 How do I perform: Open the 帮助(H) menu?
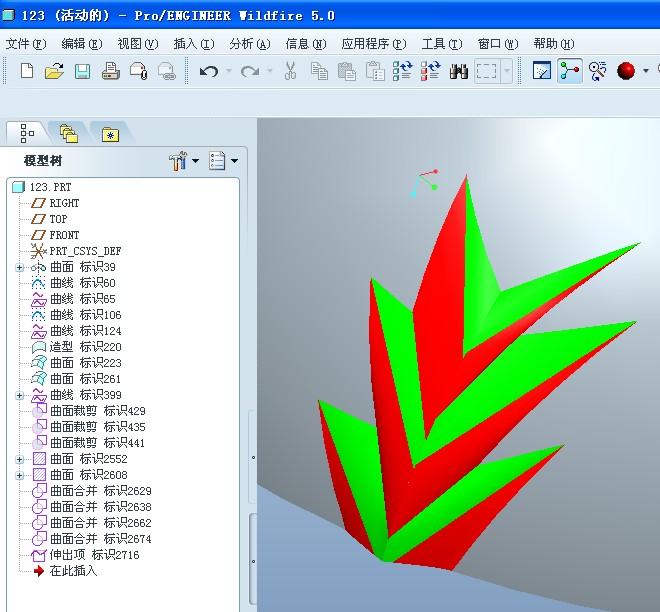point(554,44)
